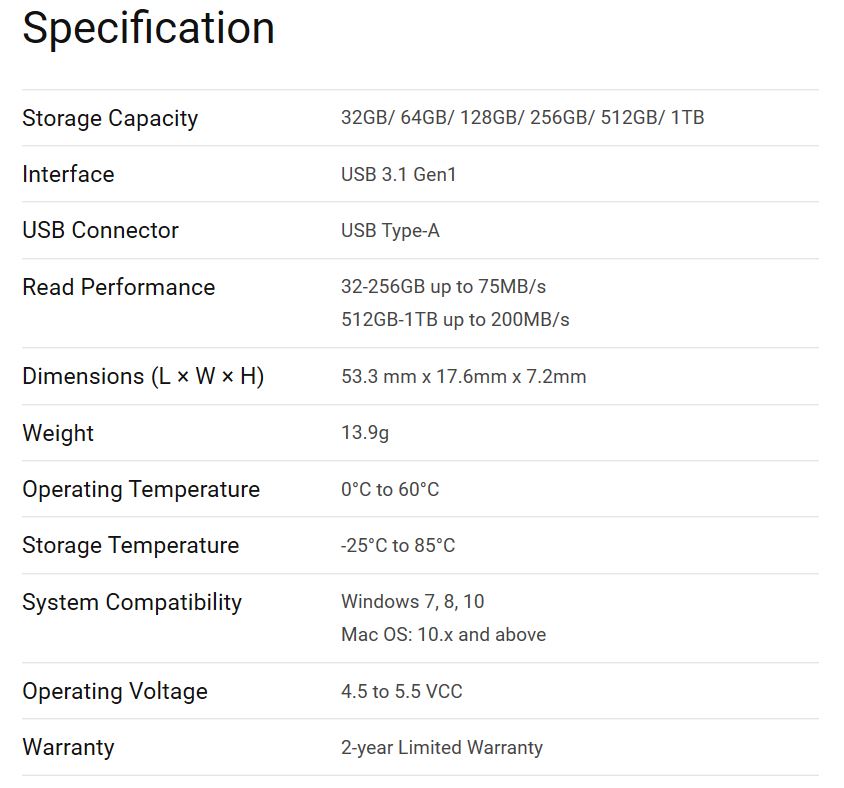The height and width of the screenshot is (788, 844).
Task: Click the Windows 7, 8, 10 text
Action: coord(412,602)
